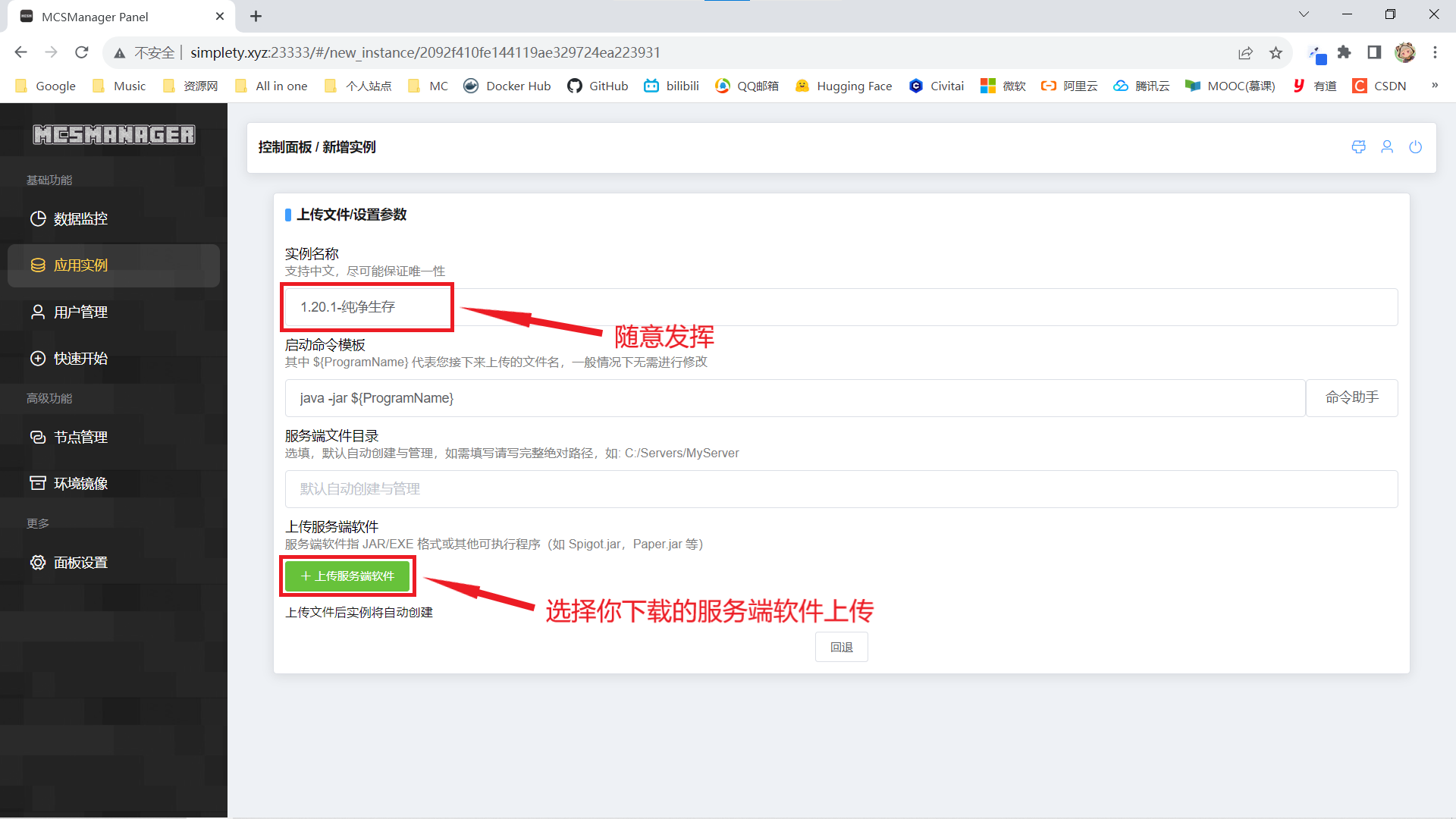Open 环境镜像 in sidebar
Viewport: 1456px width, 819px height.
[x=80, y=483]
